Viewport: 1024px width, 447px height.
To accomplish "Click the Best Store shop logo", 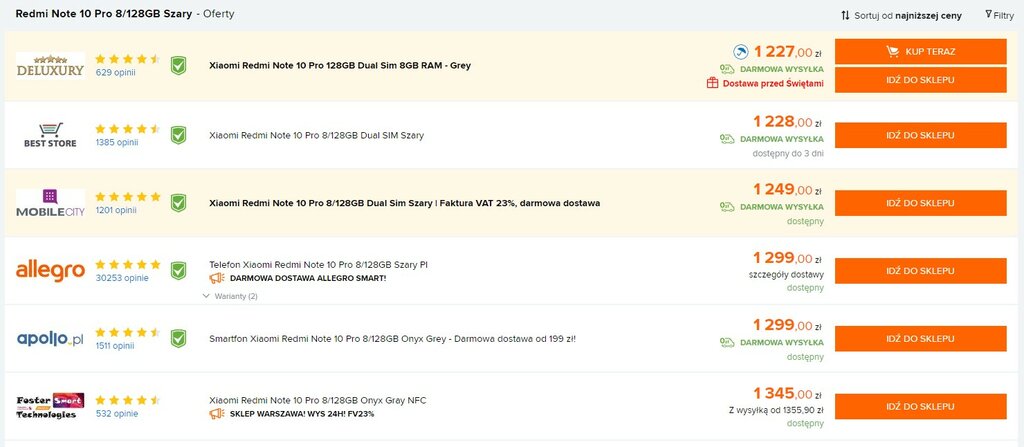I will [50, 135].
